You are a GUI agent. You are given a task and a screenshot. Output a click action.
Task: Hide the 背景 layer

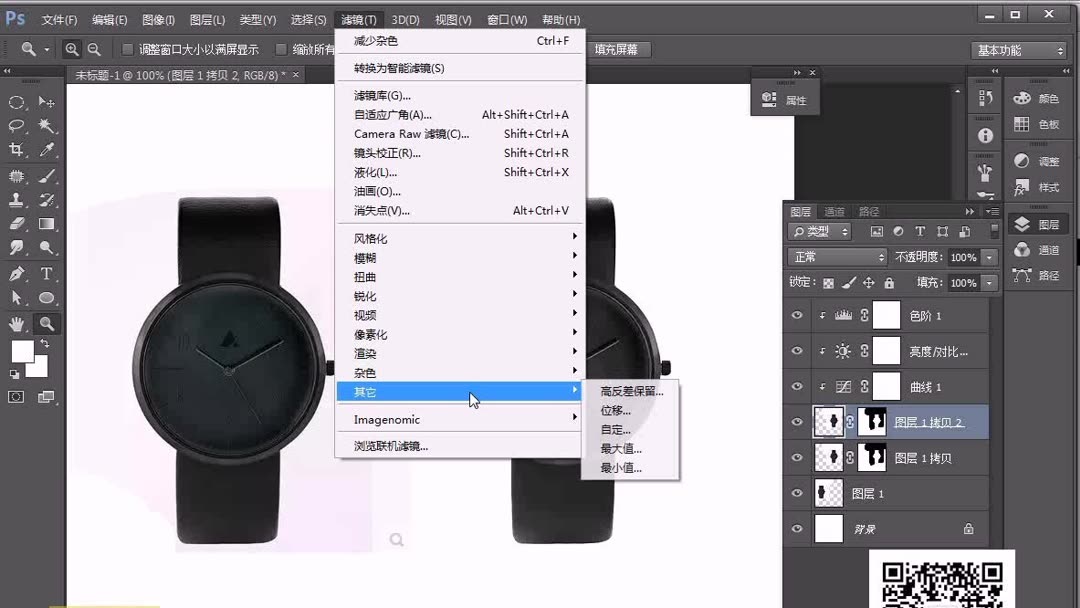(x=797, y=528)
